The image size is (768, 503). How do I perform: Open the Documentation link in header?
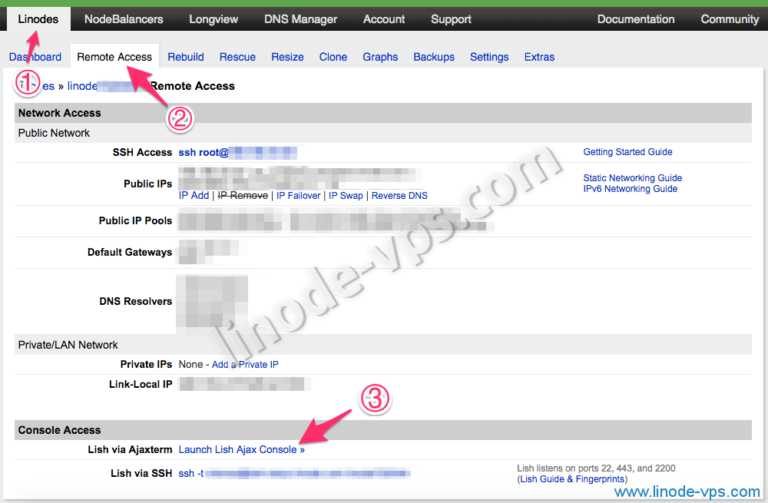coord(635,19)
